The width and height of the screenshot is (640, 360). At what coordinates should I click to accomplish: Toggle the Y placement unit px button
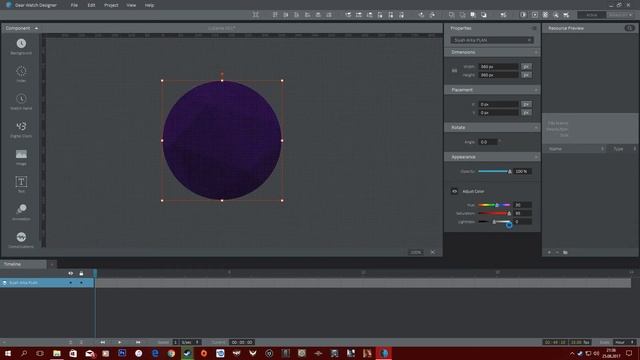click(x=526, y=113)
